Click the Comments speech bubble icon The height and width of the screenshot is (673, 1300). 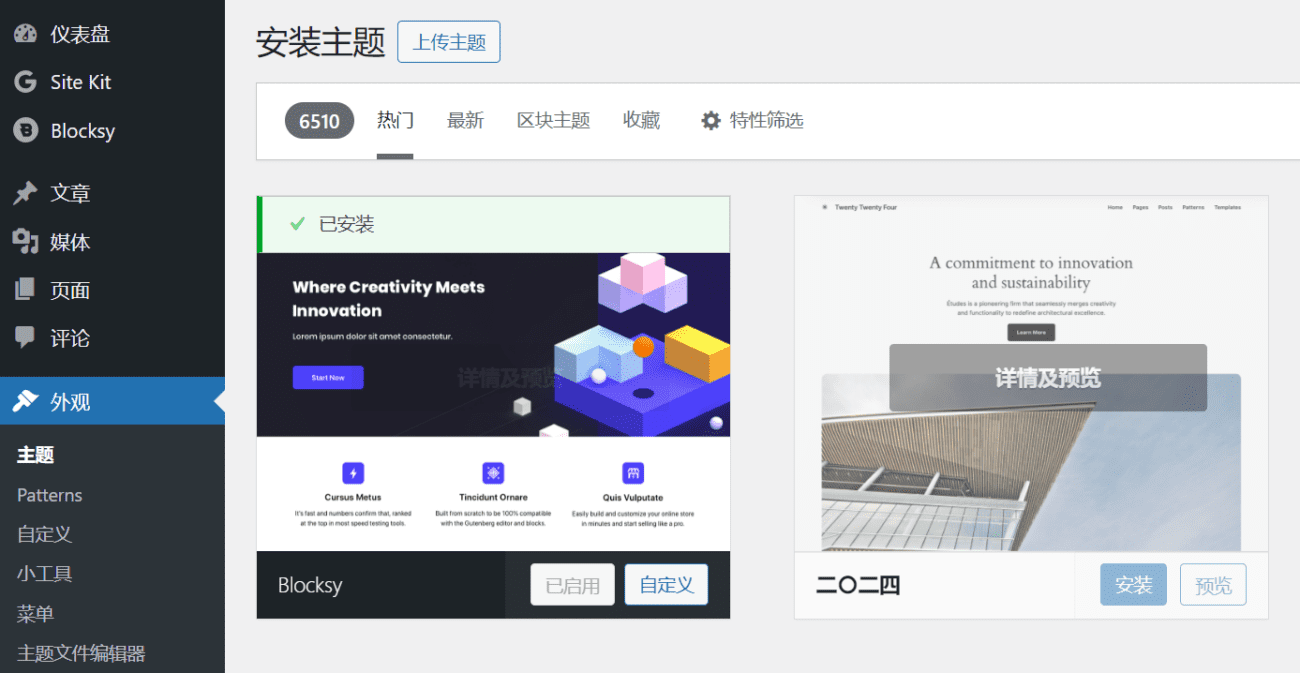click(25, 338)
